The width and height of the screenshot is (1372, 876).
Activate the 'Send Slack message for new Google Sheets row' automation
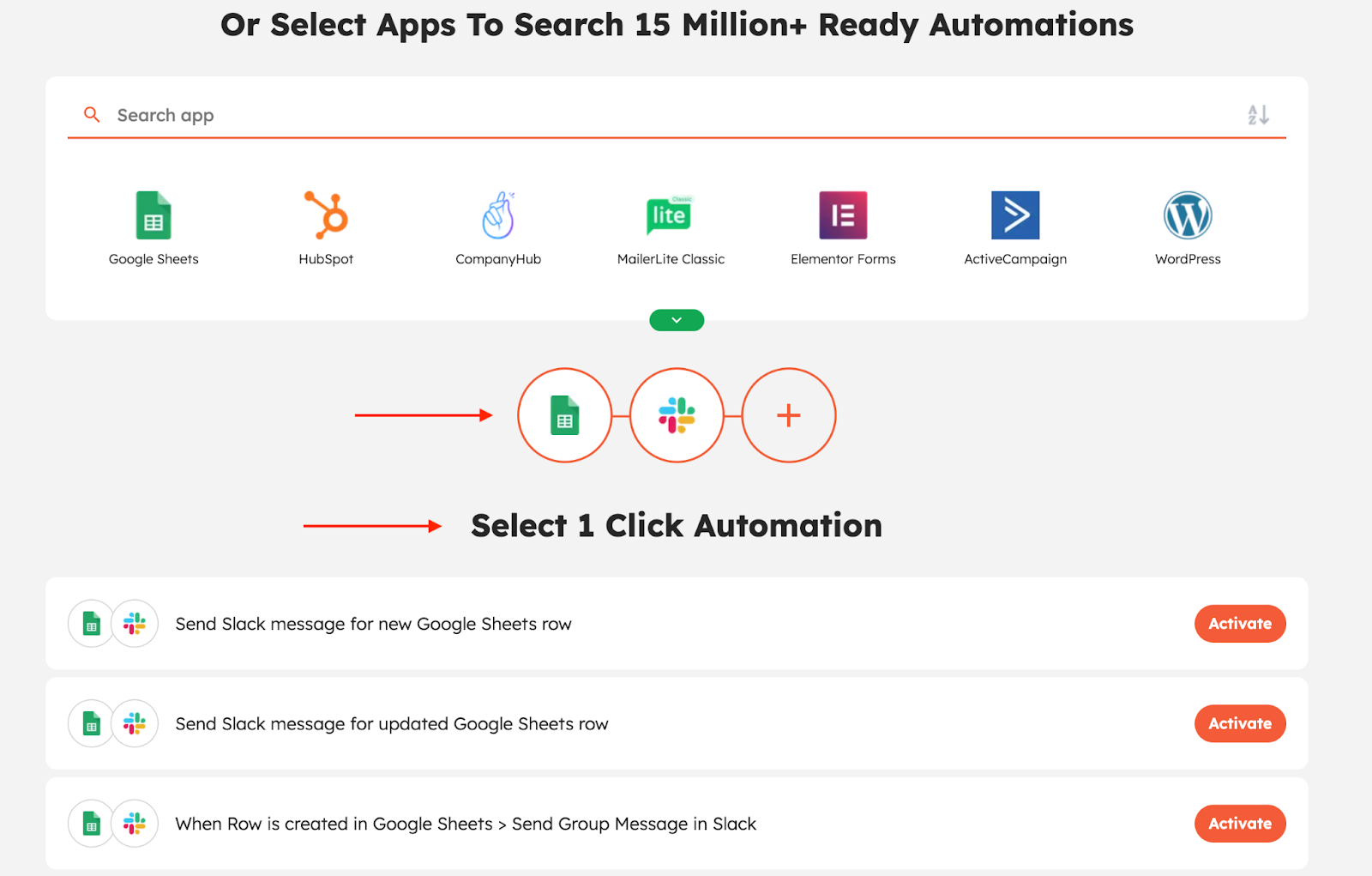point(1239,624)
